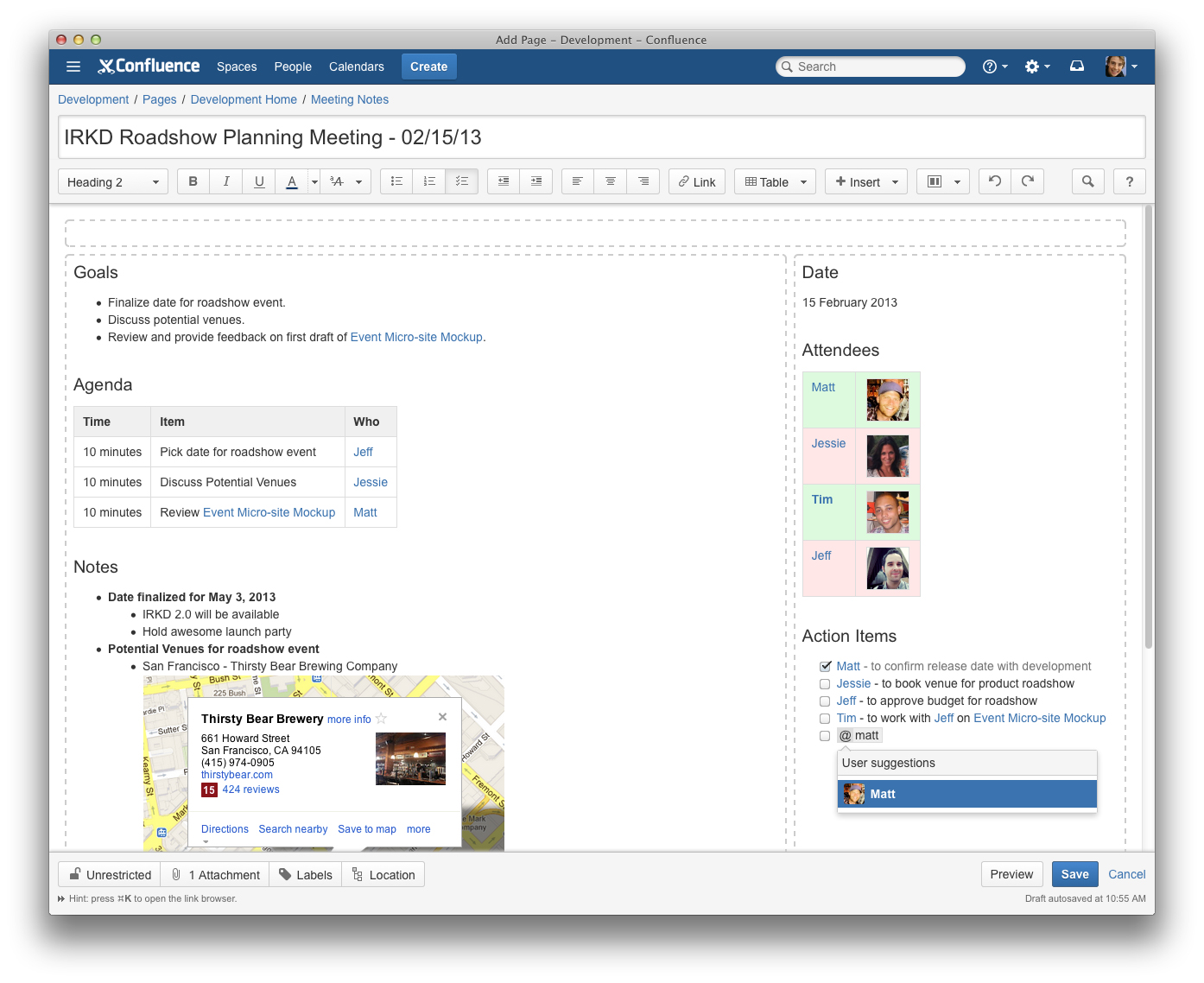
Task: Click the page title field
Action: point(602,137)
